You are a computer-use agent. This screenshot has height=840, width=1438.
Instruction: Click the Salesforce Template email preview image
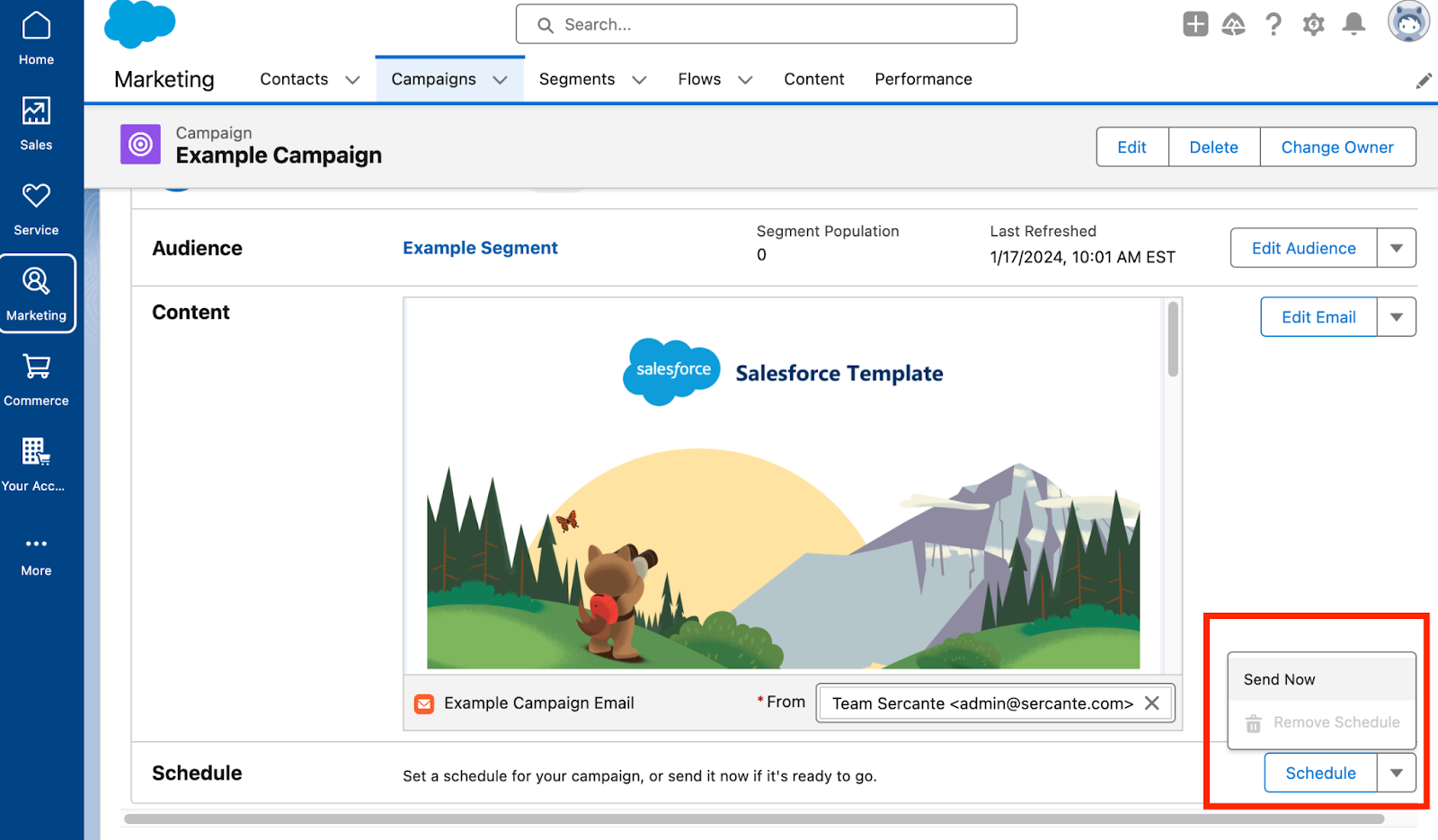coord(783,486)
